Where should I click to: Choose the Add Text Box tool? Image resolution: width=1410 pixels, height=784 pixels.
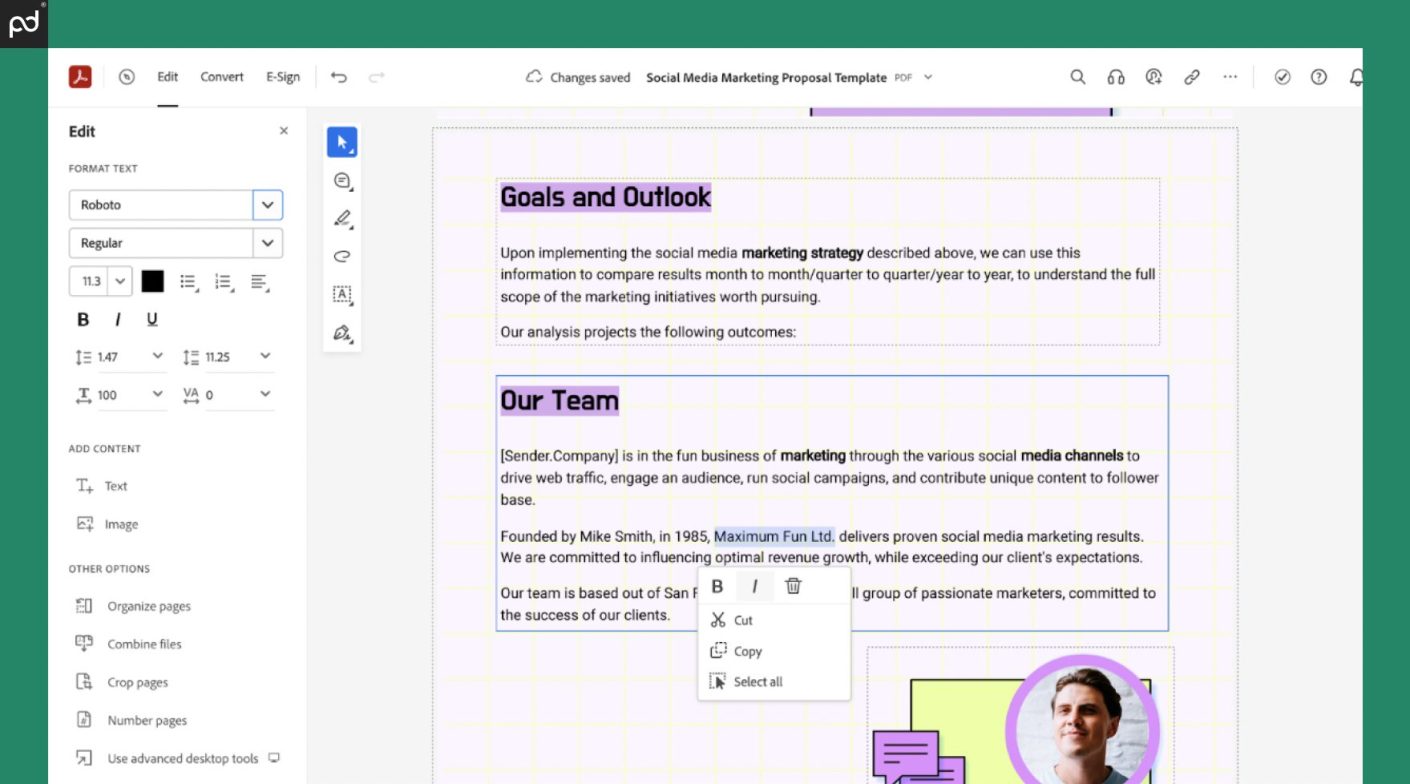[341, 294]
